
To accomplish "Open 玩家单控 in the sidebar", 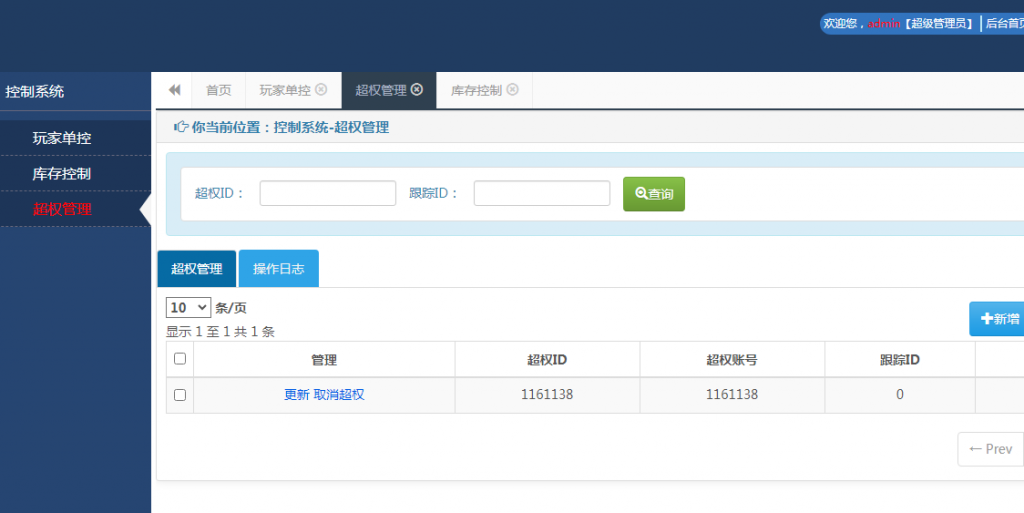I will pyautogui.click(x=62, y=138).
